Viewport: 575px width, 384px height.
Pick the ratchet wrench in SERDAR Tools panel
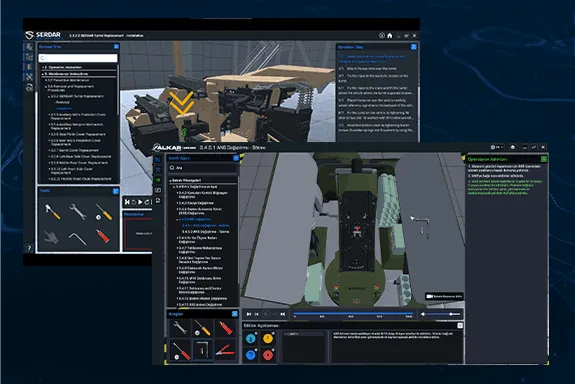pos(52,212)
